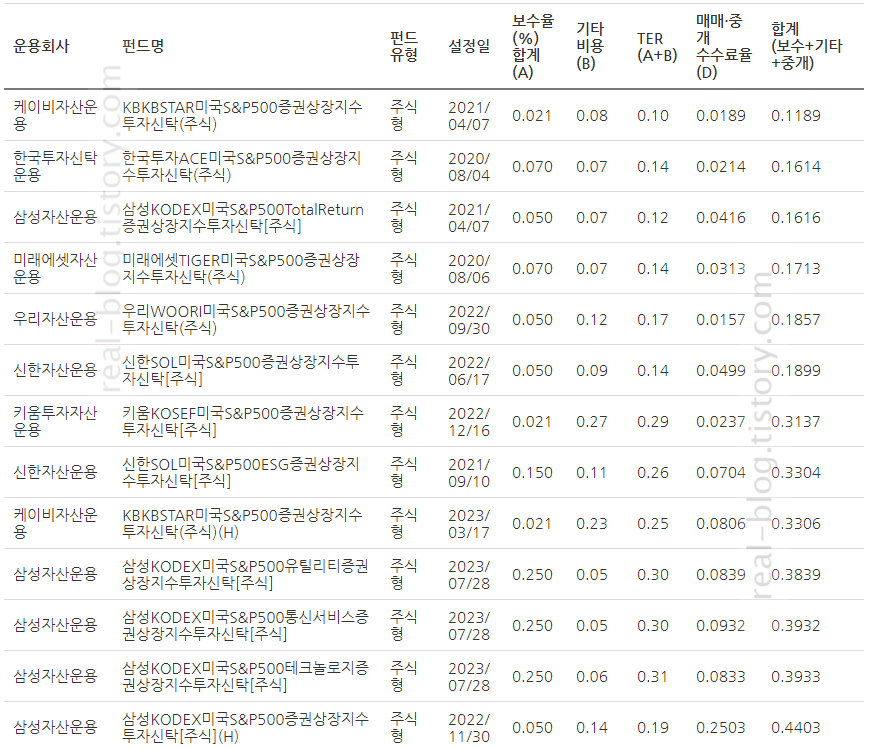This screenshot has width=871, height=749.
Task: Click the 펀드명 column header
Action: click(143, 46)
